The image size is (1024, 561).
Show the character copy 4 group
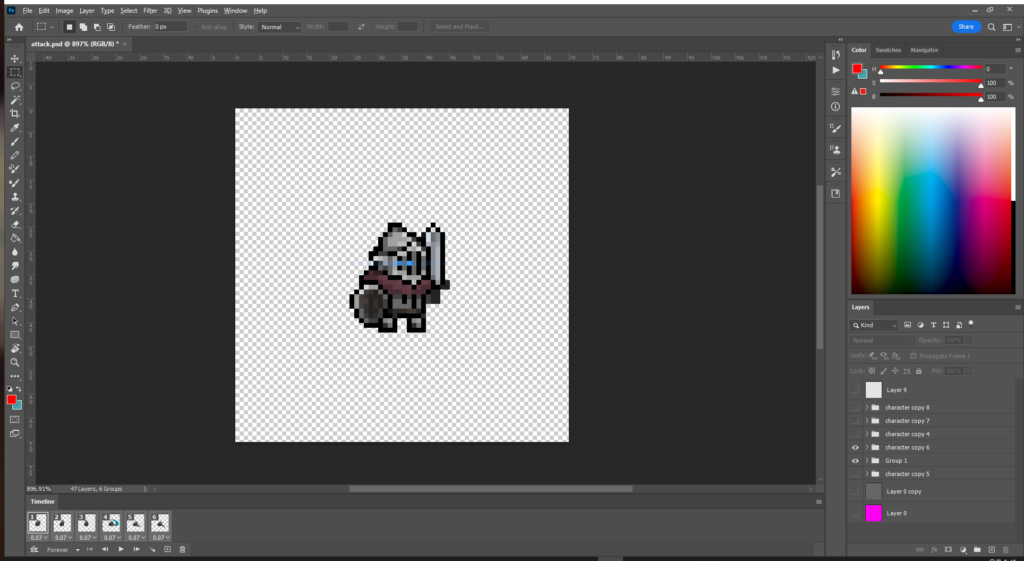click(855, 434)
